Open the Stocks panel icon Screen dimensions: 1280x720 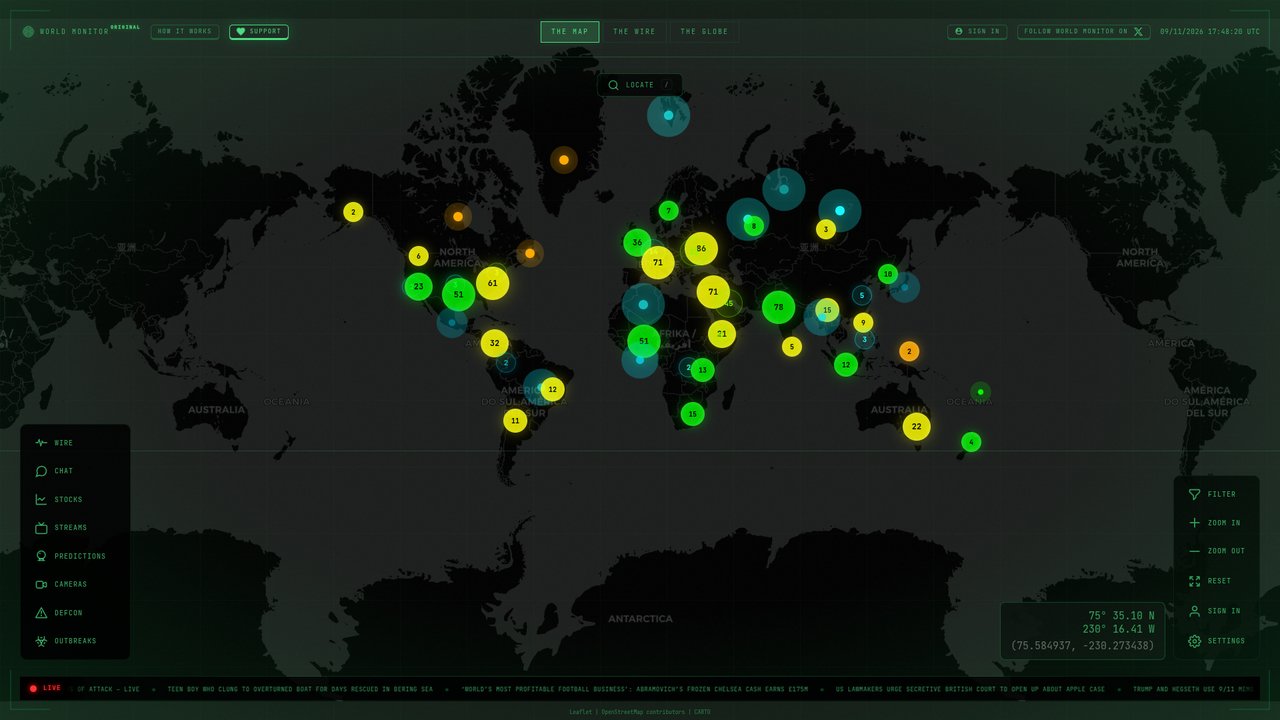pos(41,500)
